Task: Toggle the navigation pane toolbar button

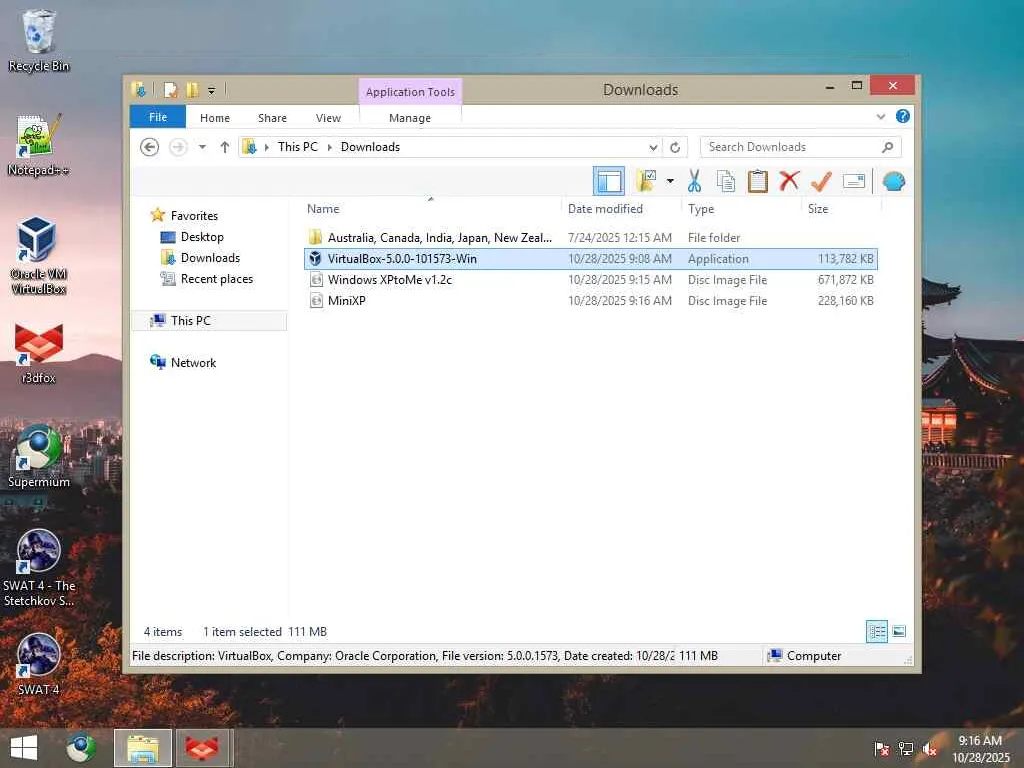Action: tap(609, 181)
